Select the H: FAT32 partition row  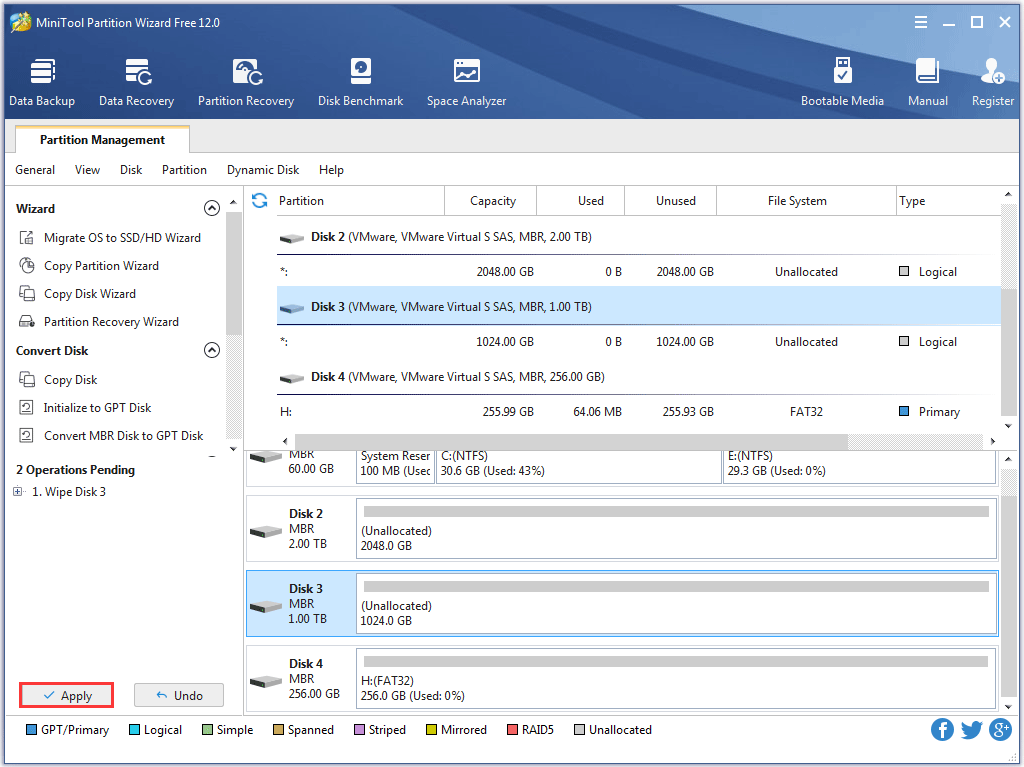(x=639, y=412)
